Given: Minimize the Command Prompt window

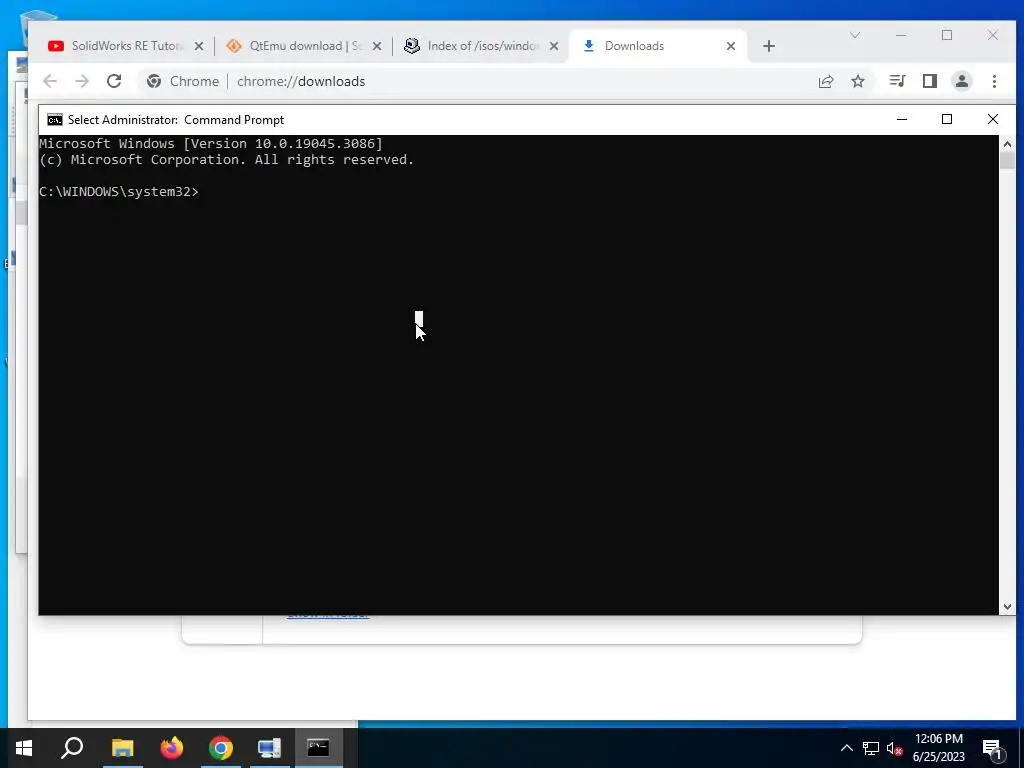Looking at the screenshot, I should pos(902,120).
